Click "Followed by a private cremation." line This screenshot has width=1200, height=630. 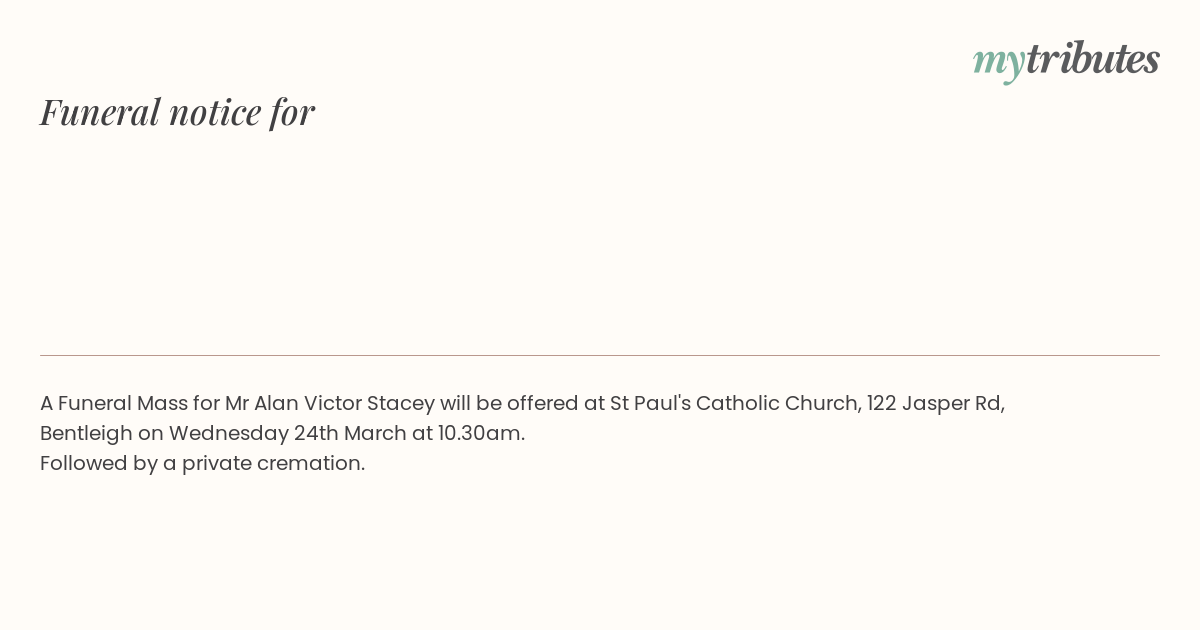203,463
